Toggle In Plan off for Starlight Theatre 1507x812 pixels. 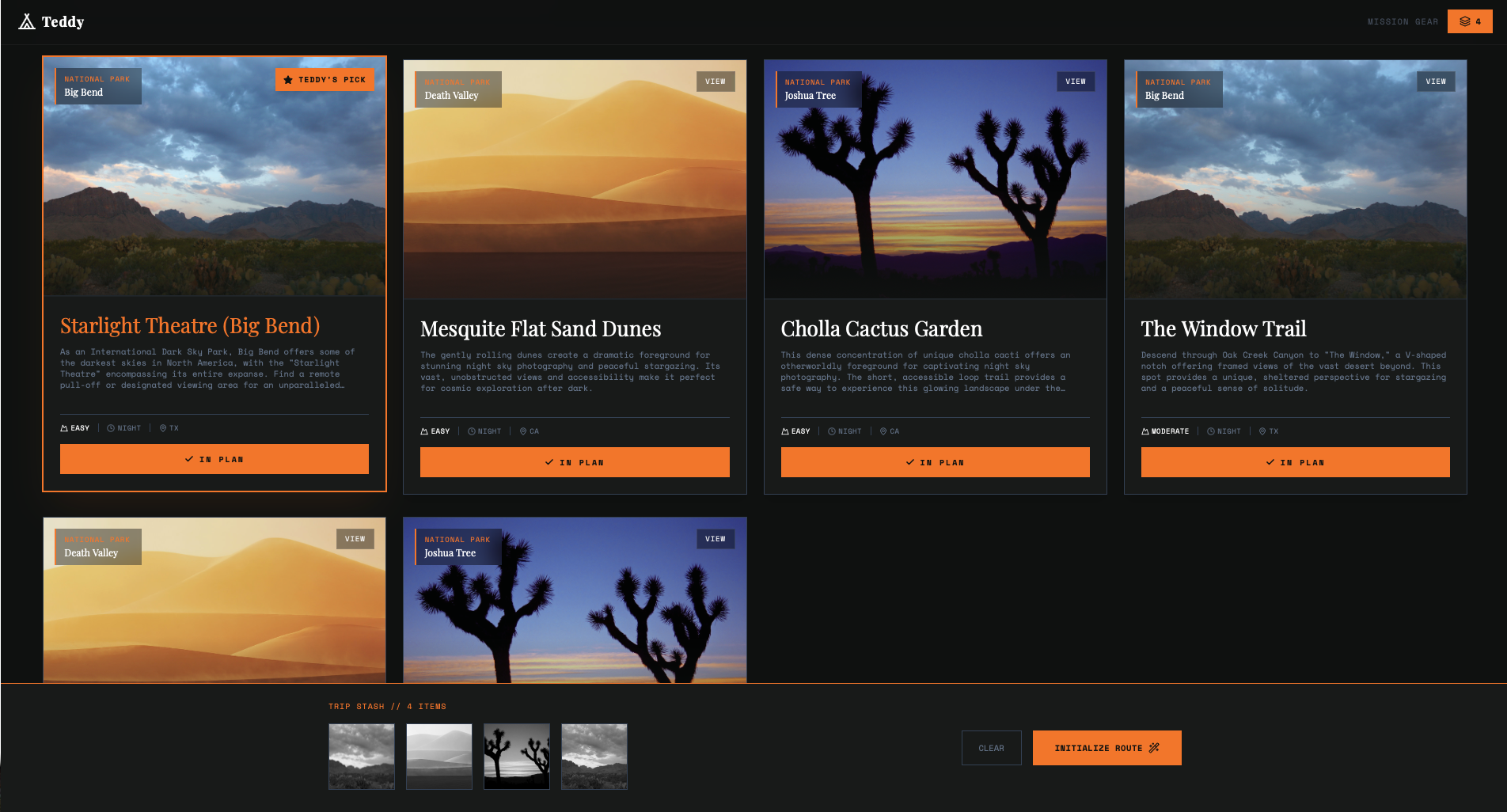point(214,459)
